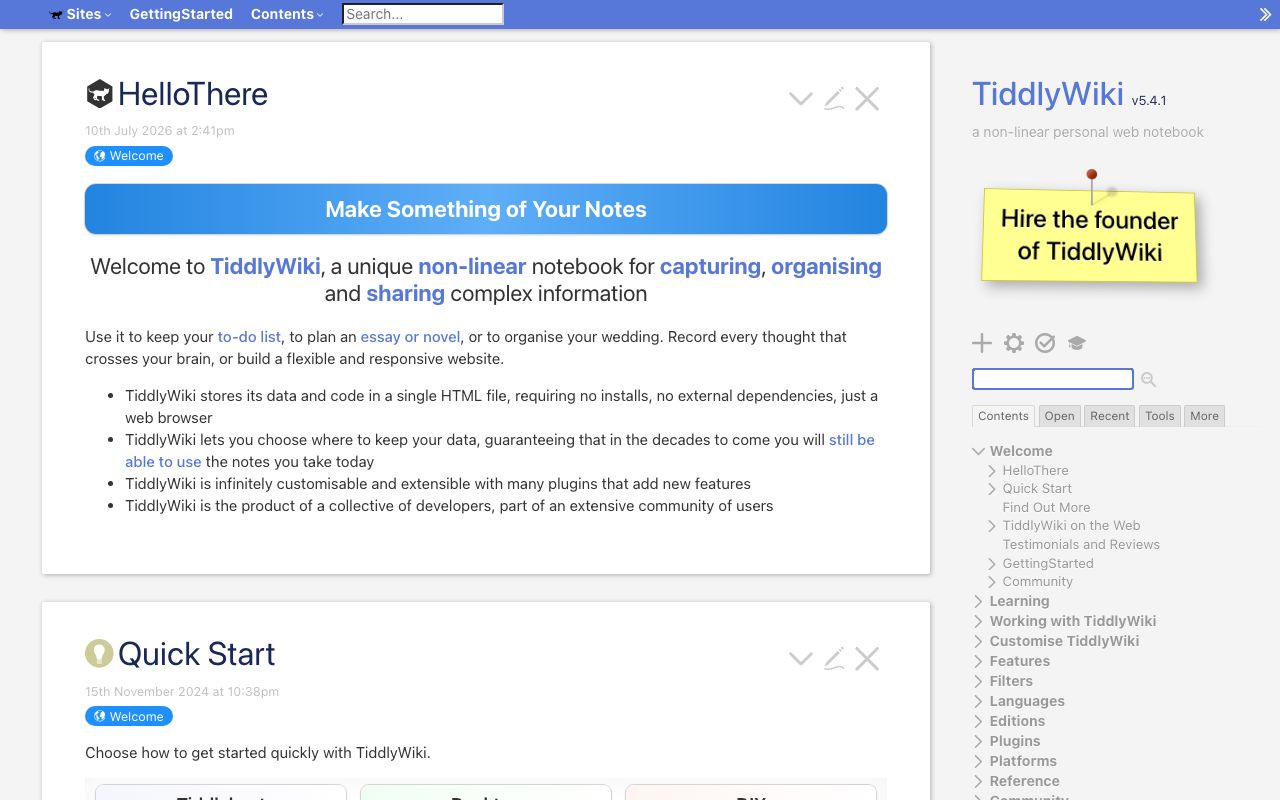The image size is (1280, 800).
Task: Open more actions for HelloThere tiddler
Action: [x=801, y=98]
